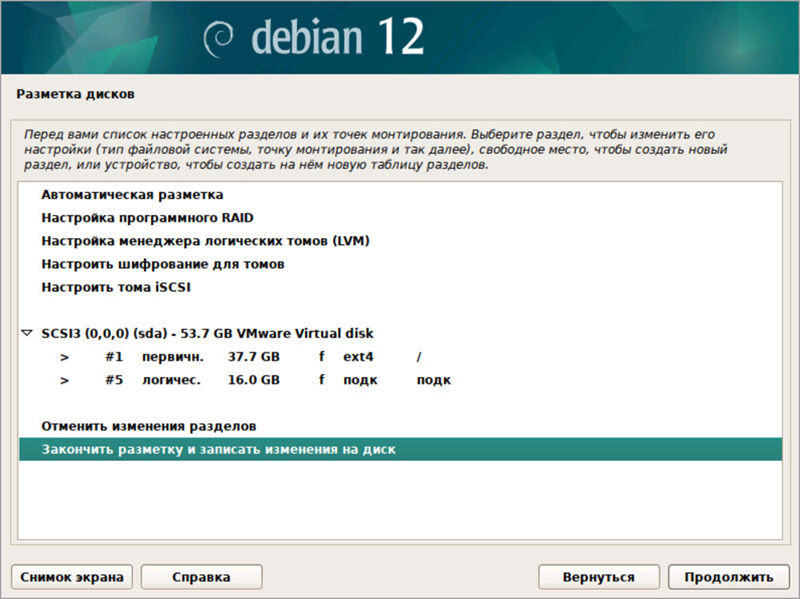This screenshot has height=599, width=800.
Task: Select the SCSI3 53.7 GB VMware Virtual disk
Action: (x=207, y=333)
